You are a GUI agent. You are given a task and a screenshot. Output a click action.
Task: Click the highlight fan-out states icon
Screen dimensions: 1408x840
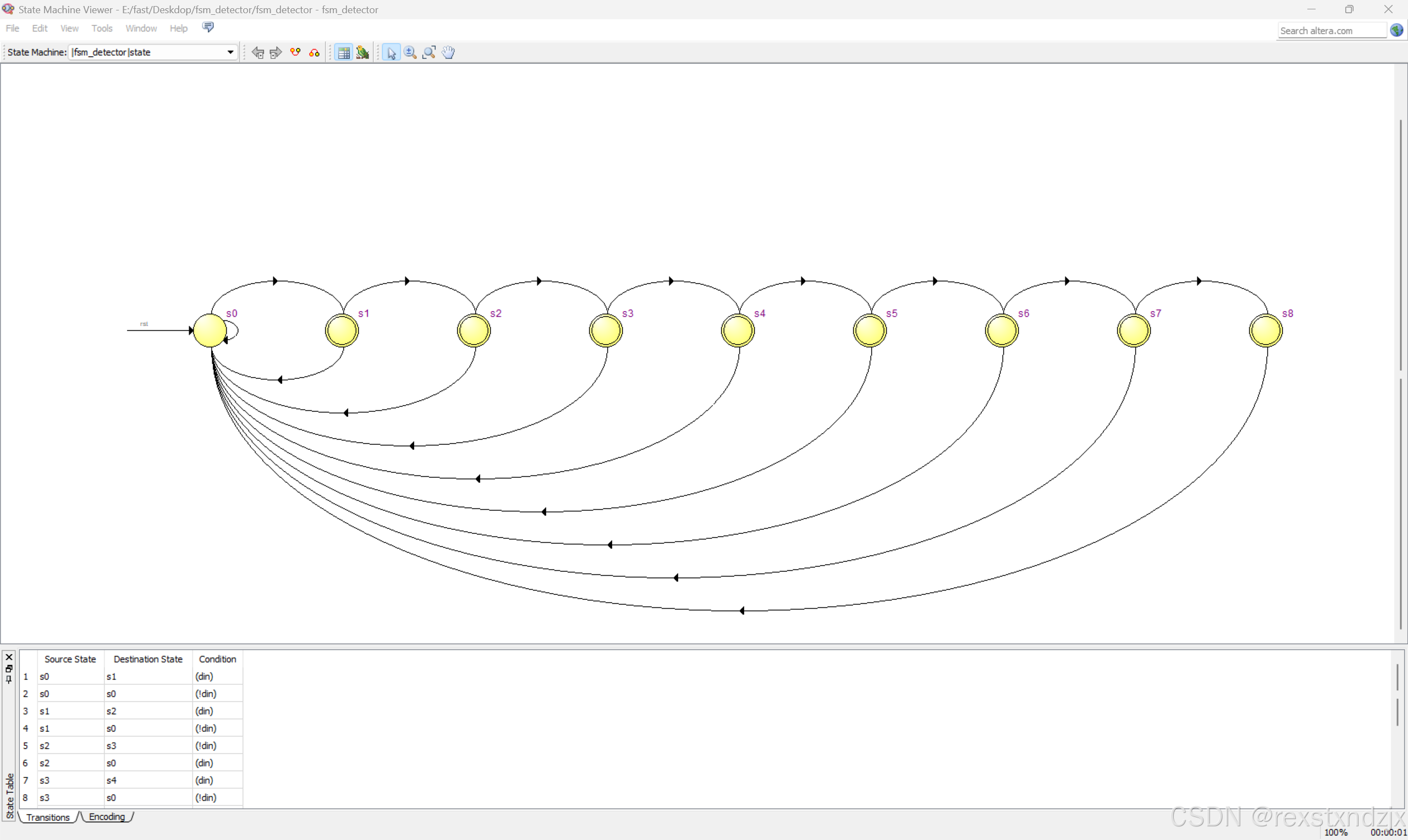pos(314,53)
